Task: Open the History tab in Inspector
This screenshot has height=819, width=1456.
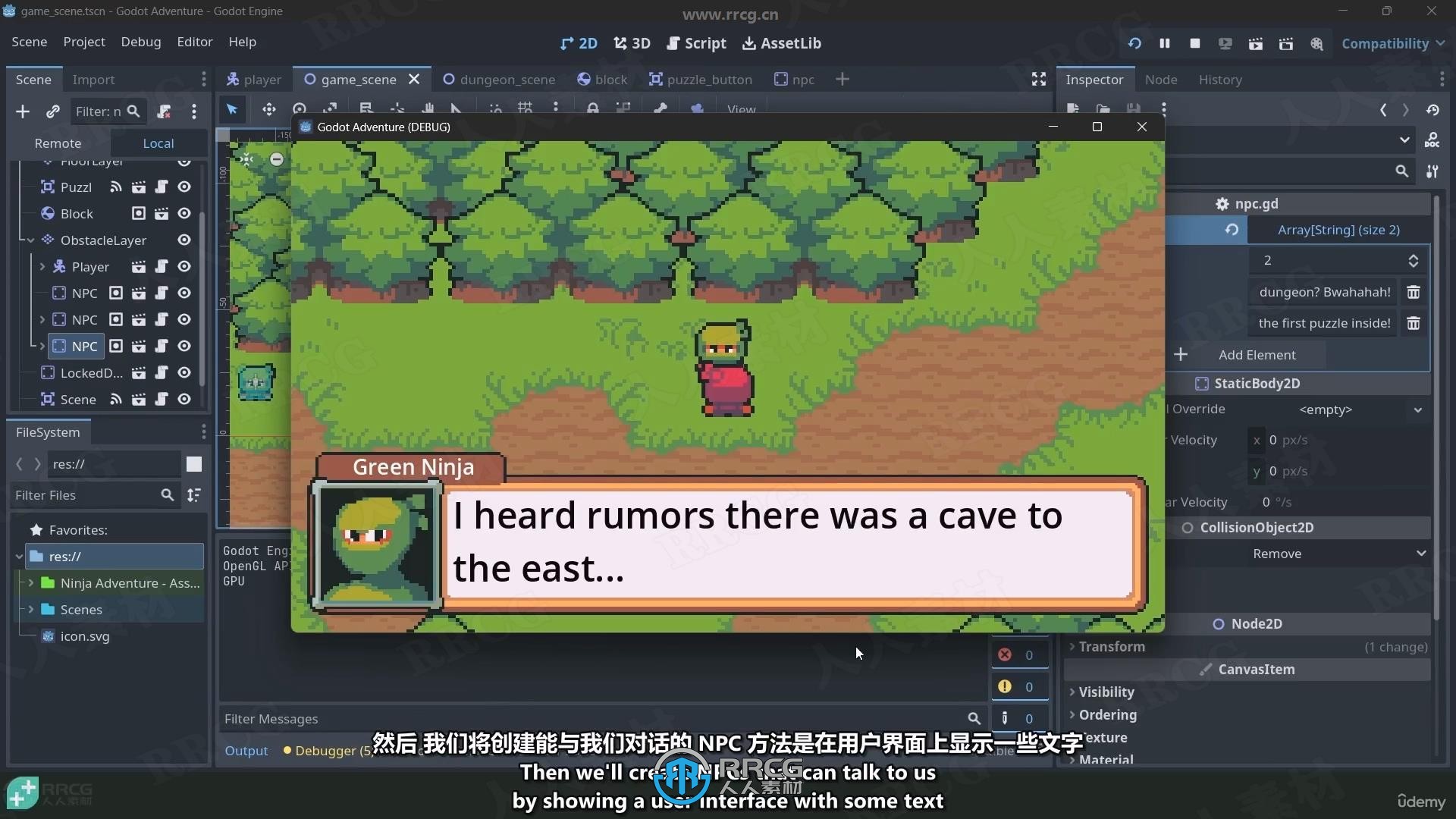Action: (x=1220, y=79)
